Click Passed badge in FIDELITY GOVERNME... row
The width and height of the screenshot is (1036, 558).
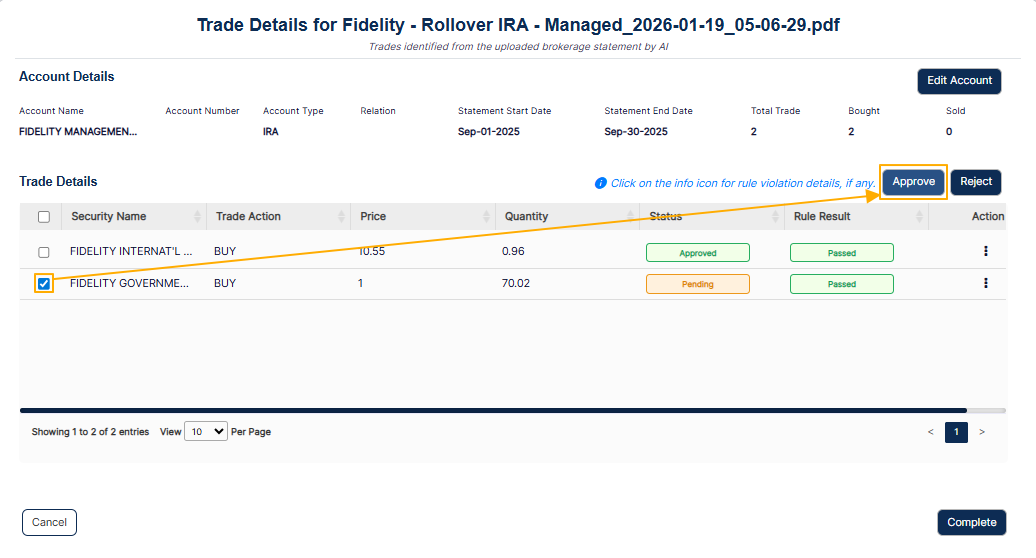pyautogui.click(x=842, y=284)
